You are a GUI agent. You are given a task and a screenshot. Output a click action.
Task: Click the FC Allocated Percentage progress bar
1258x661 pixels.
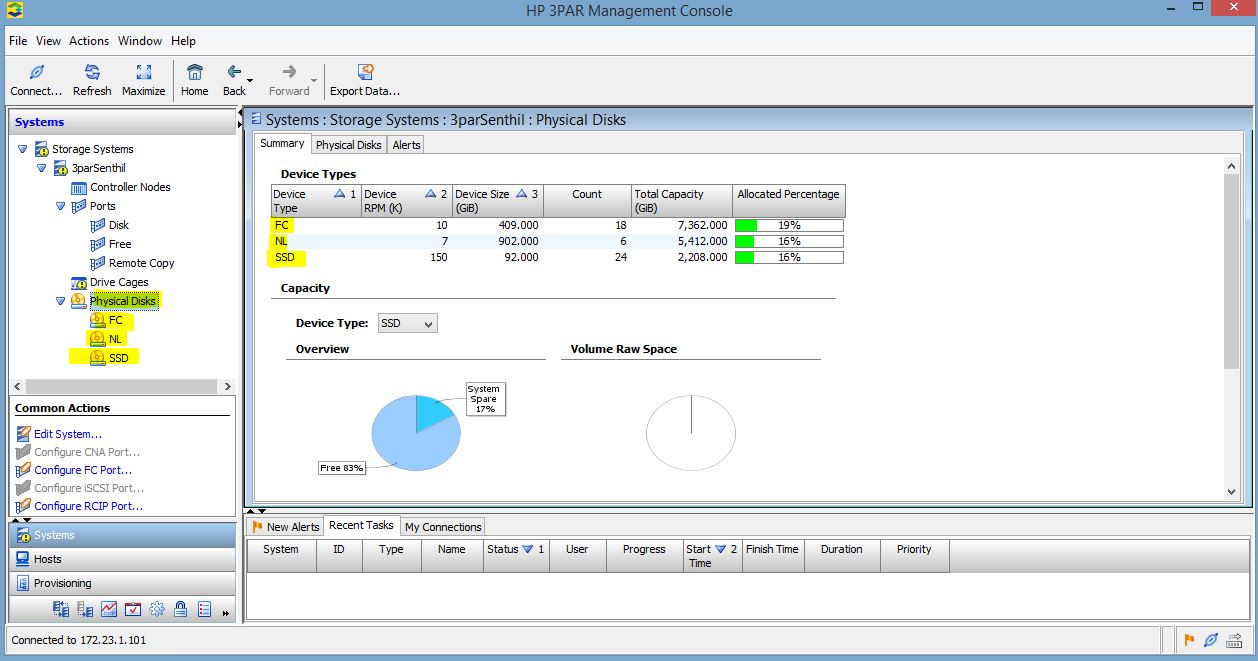pyautogui.click(x=788, y=225)
